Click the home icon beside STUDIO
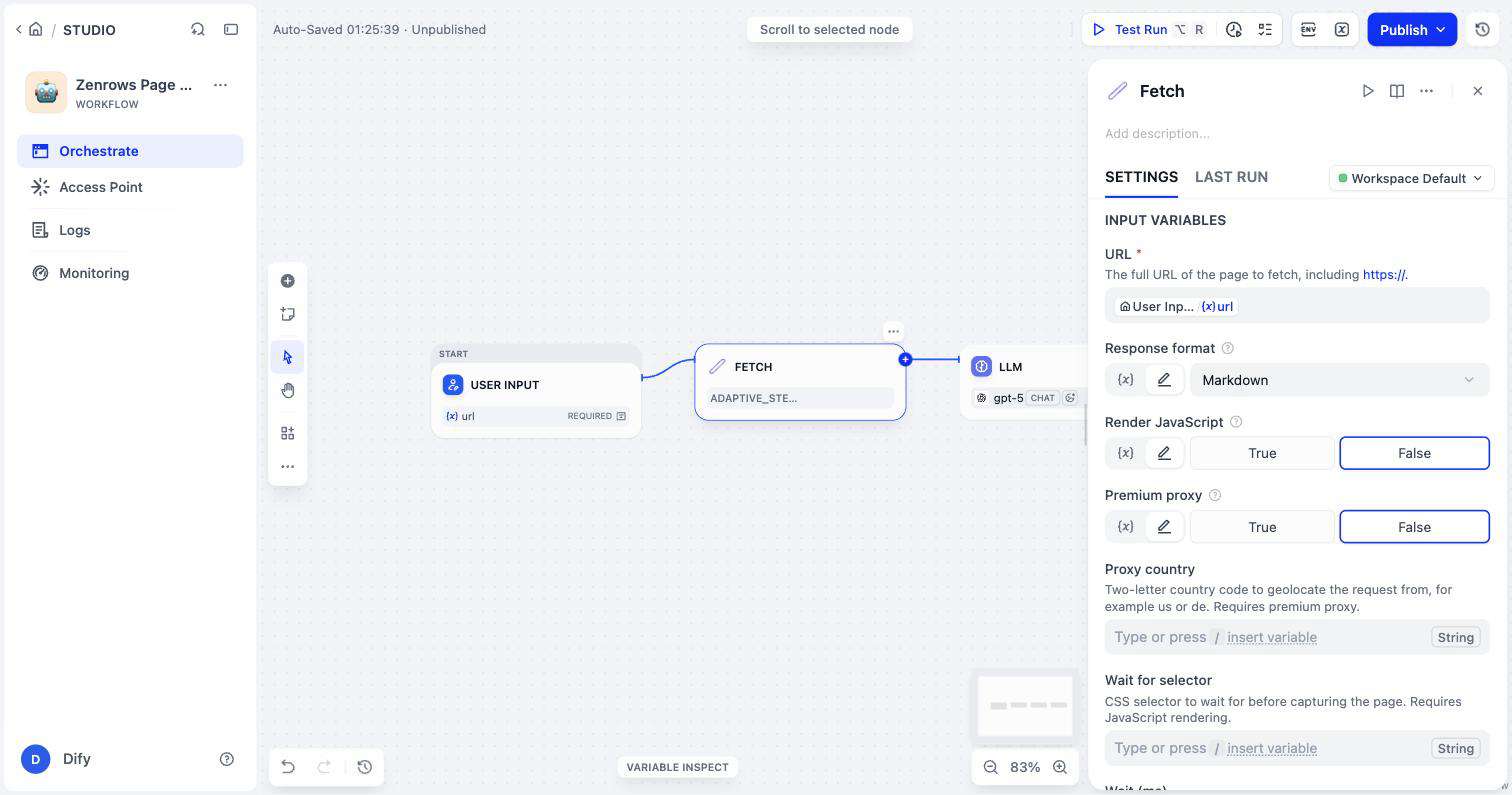The height and width of the screenshot is (795, 1512). pyautogui.click(x=36, y=29)
